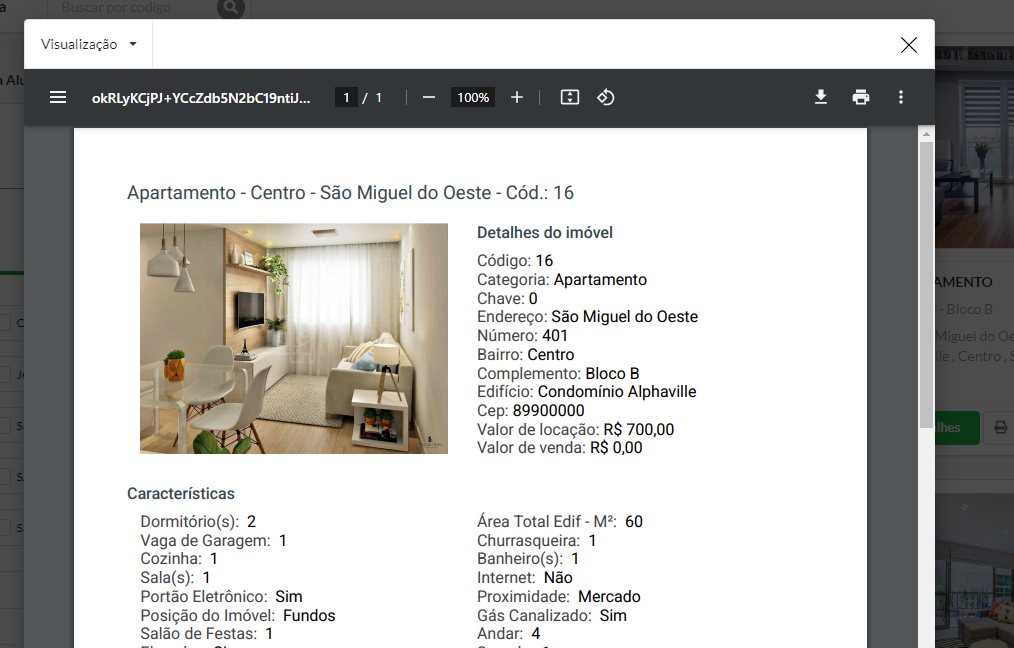Click the 'Número: 401' line
The width and height of the screenshot is (1014, 648).
tap(523, 336)
